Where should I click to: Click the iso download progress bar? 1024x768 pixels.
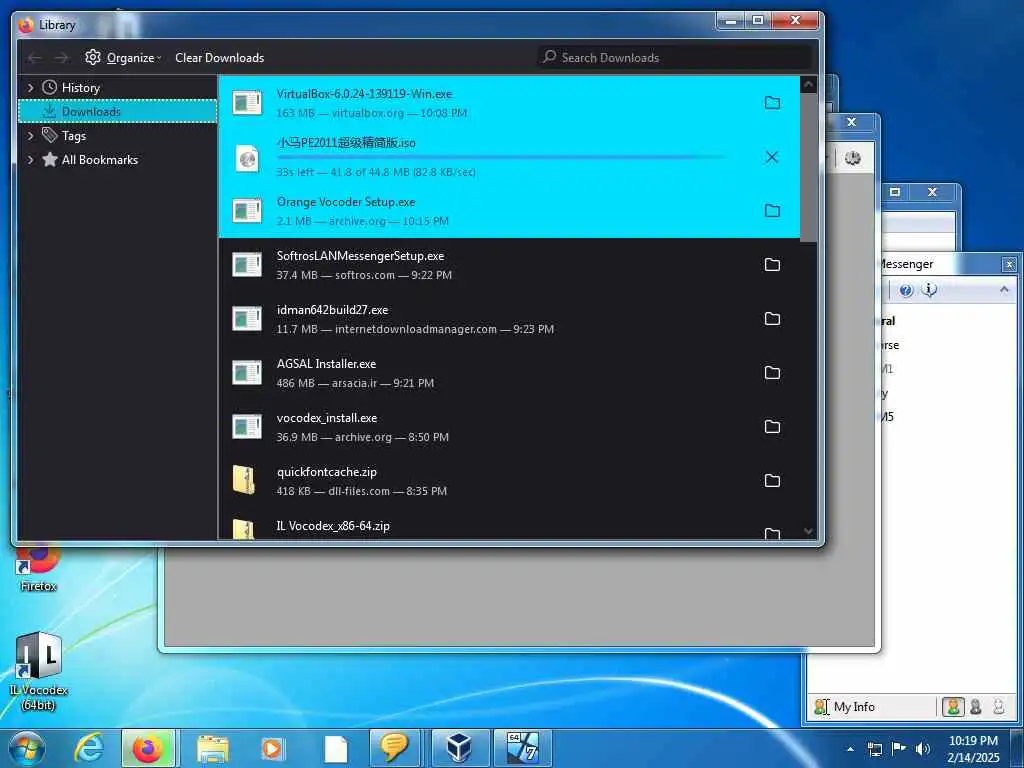502,157
